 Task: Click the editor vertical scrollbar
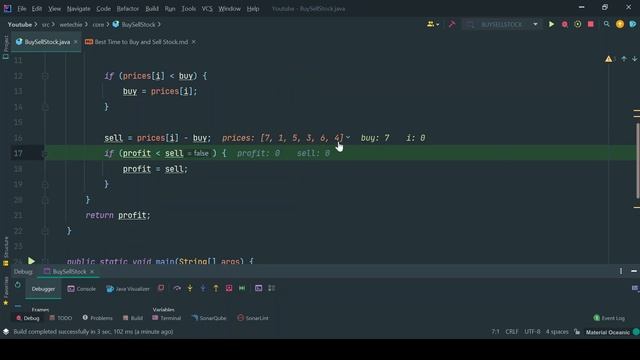coord(637,160)
